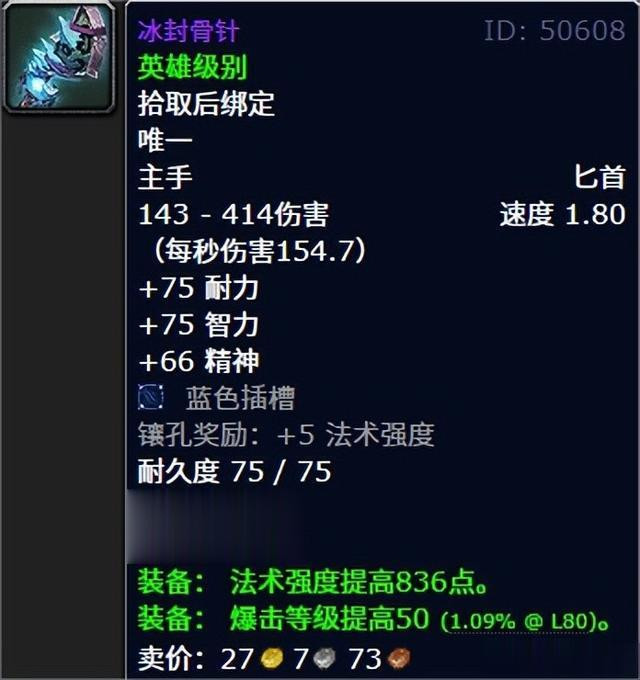
Task: Click the 拾取后绑定 text line
Action: [206, 104]
